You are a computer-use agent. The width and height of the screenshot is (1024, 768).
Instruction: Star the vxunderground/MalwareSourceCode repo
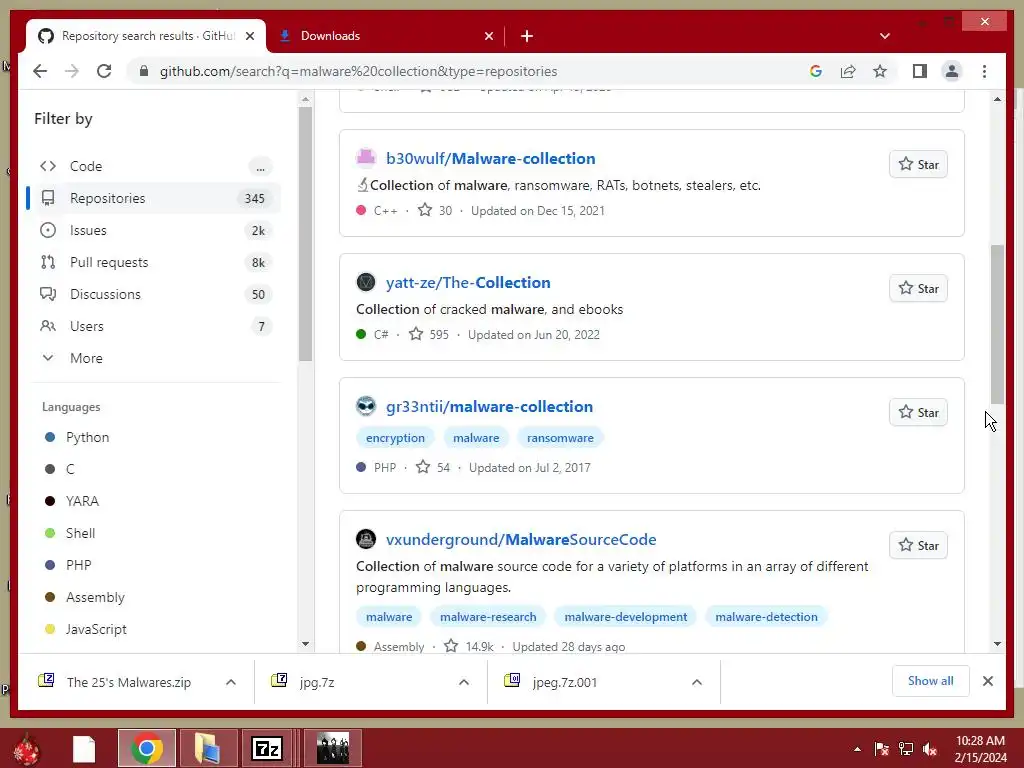point(918,545)
